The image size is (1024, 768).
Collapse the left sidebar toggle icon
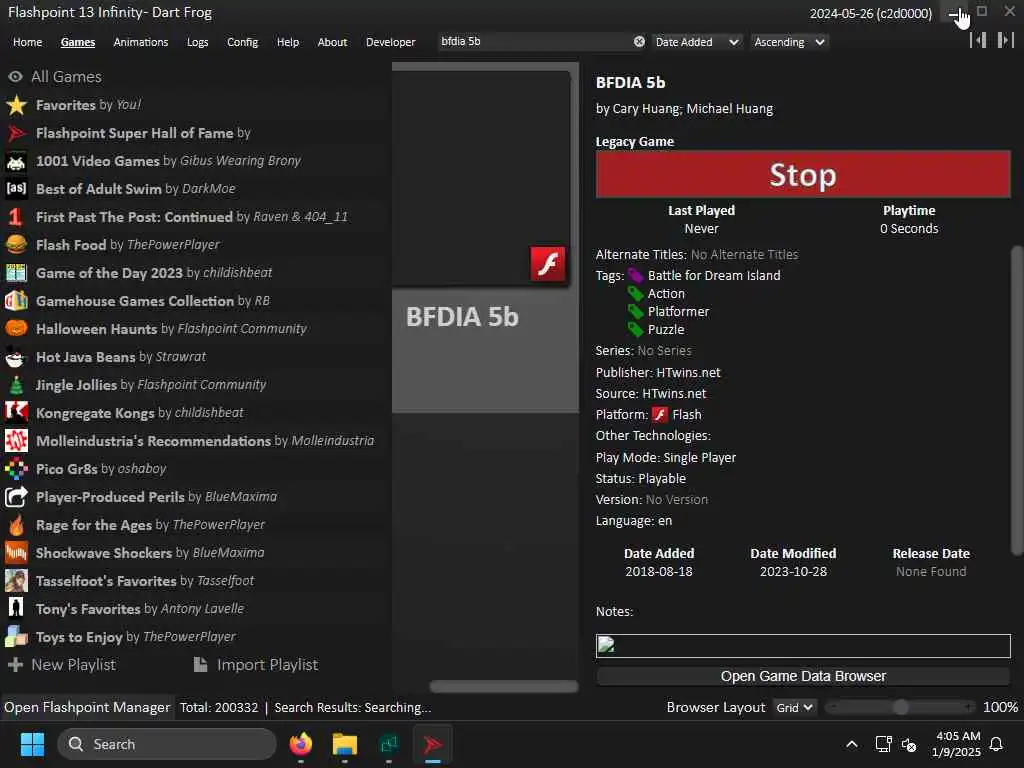coord(978,40)
